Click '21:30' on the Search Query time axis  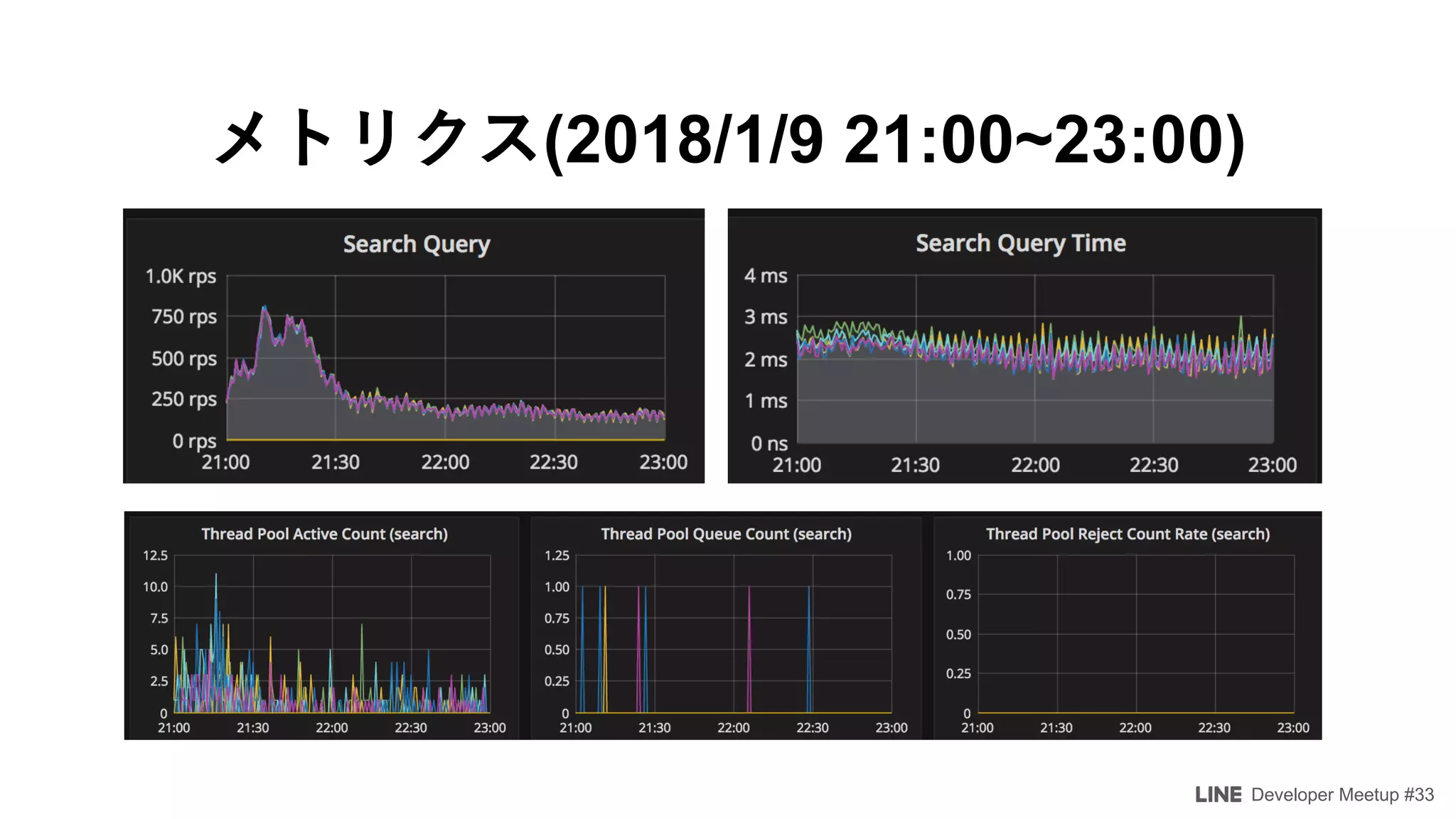pos(336,463)
